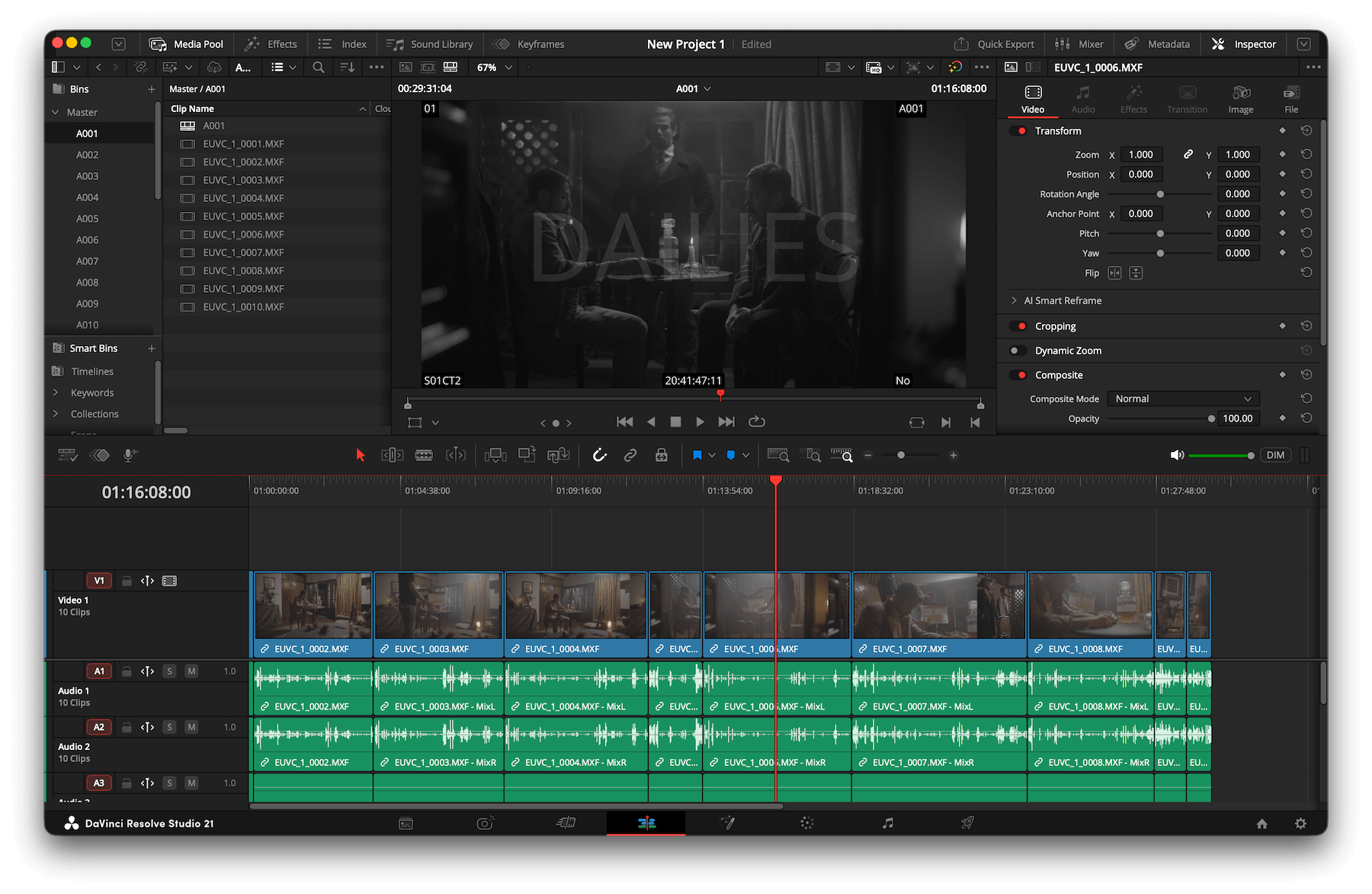The height and width of the screenshot is (894, 1372).
Task: Toggle the Media Pool panel
Action: (187, 44)
